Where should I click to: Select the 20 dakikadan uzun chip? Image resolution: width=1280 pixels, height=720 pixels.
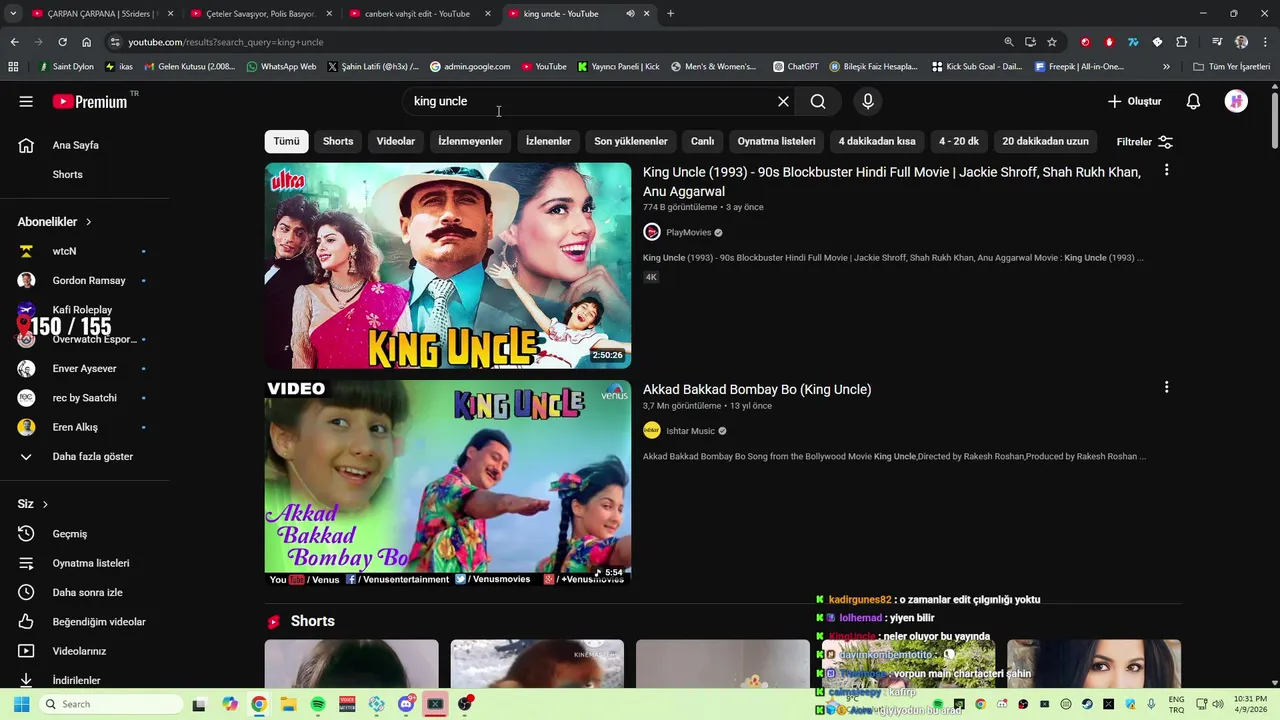pos(1045,141)
